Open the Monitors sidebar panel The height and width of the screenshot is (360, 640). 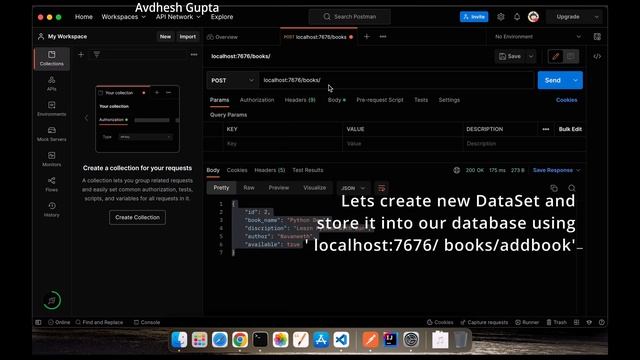click(51, 159)
